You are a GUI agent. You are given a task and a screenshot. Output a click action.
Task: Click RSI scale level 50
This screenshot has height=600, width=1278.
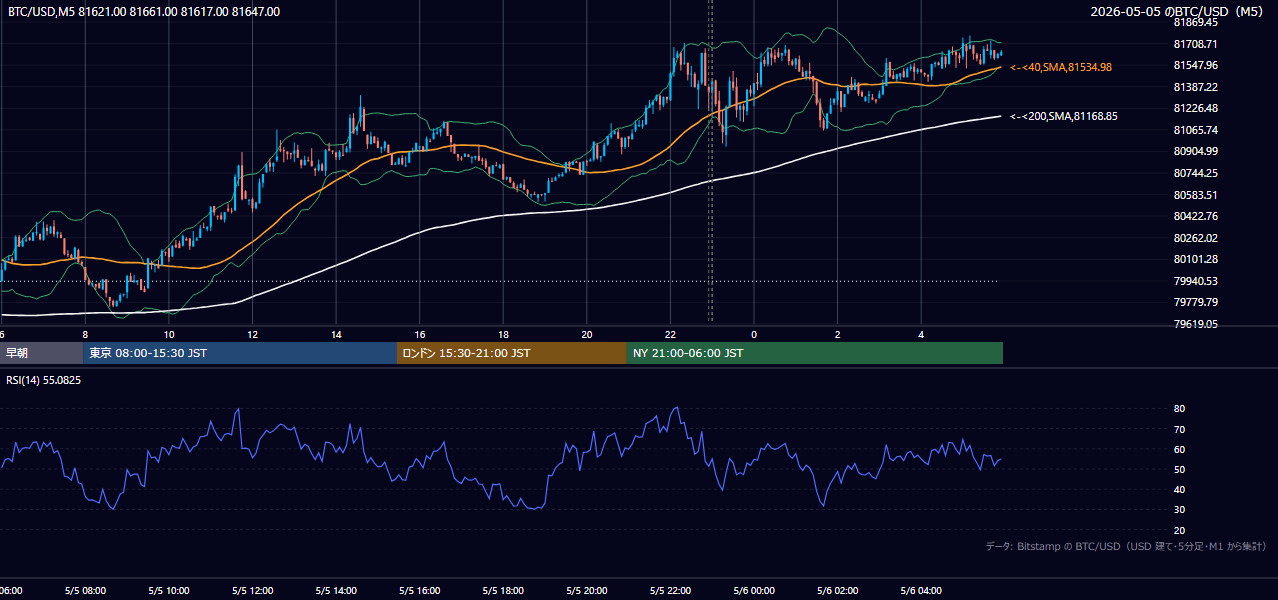pyautogui.click(x=1179, y=469)
